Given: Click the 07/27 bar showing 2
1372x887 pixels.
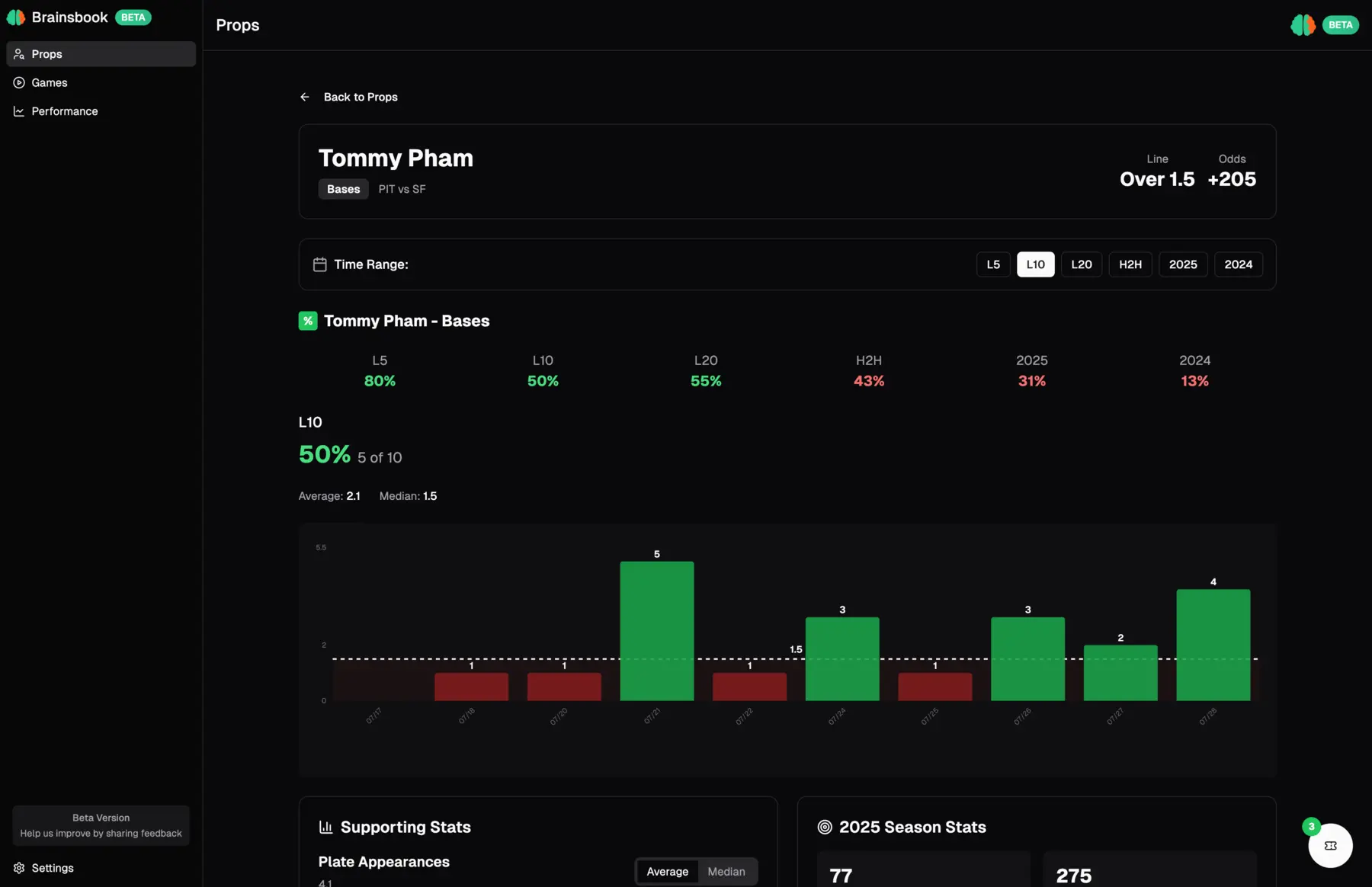Looking at the screenshot, I should tap(1120, 673).
